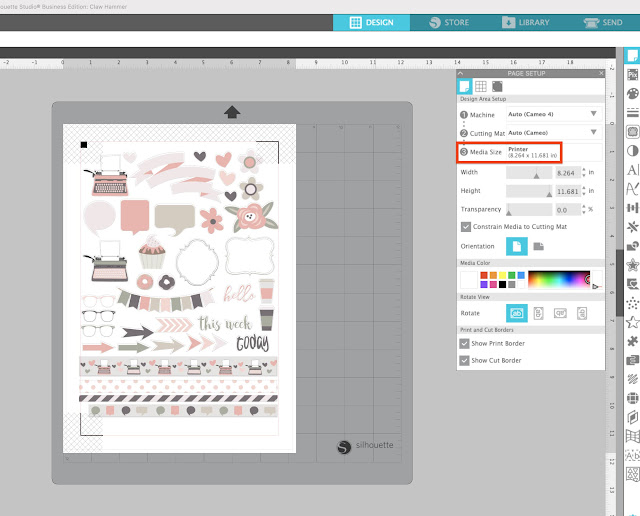This screenshot has width=640, height=516.
Task: Click the Height stepper arrows
Action: click(x=584, y=191)
